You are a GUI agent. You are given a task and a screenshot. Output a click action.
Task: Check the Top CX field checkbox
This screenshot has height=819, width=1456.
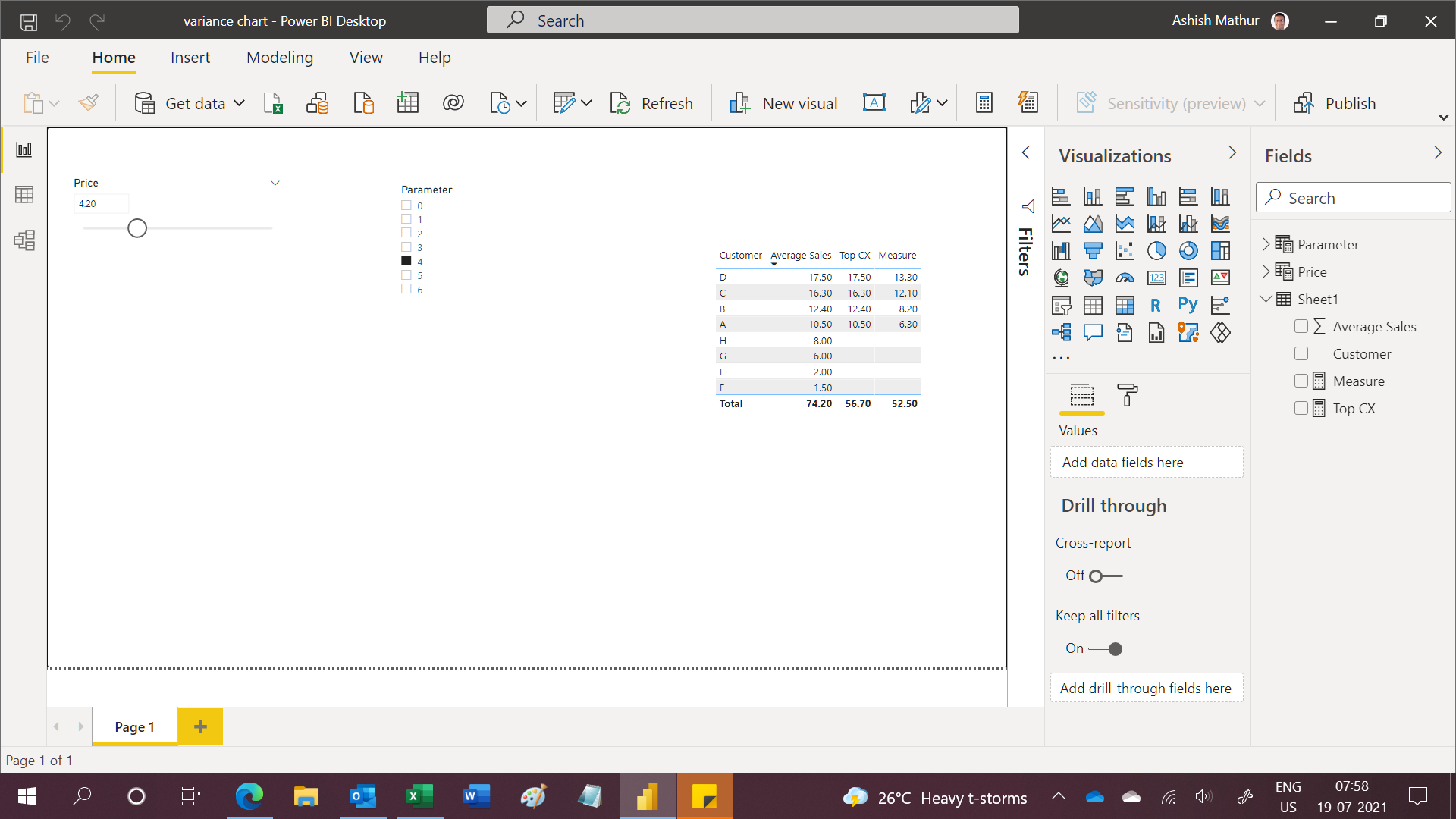(1301, 408)
